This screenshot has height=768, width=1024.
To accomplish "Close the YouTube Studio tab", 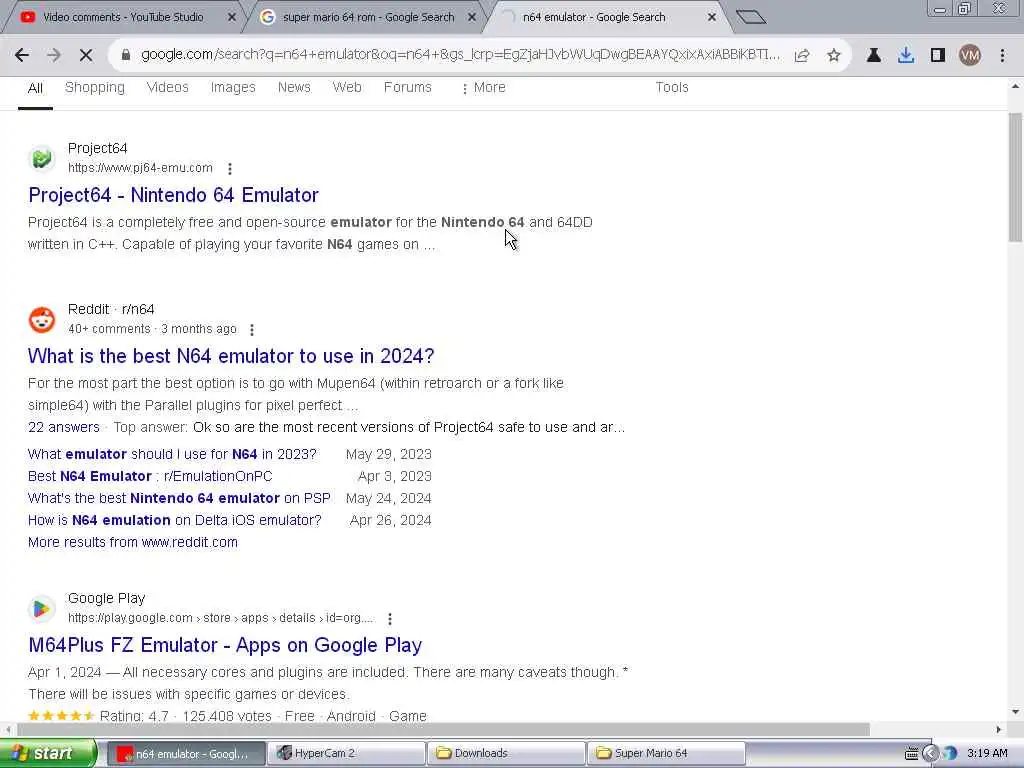I will click(231, 18).
